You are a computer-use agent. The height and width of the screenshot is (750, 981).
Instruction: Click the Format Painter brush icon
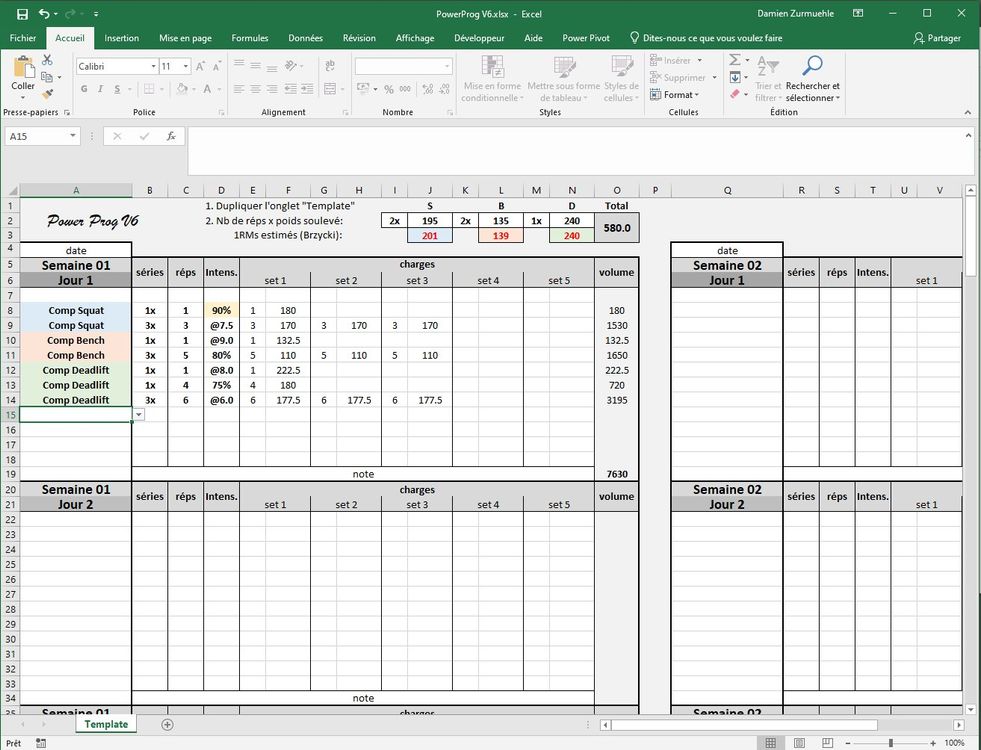[x=48, y=94]
